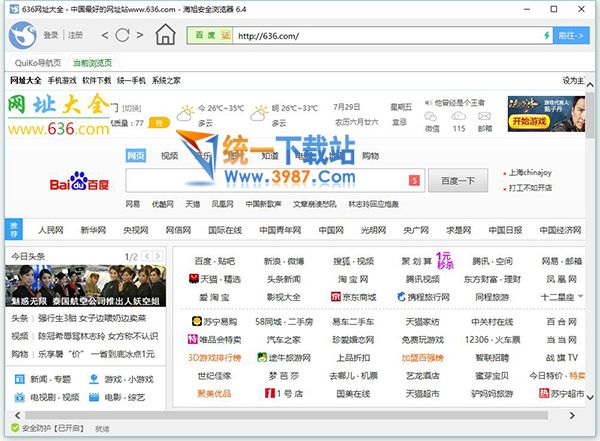Switch to QuiKo导航页 tab
600x441 pixels.
tap(38, 63)
